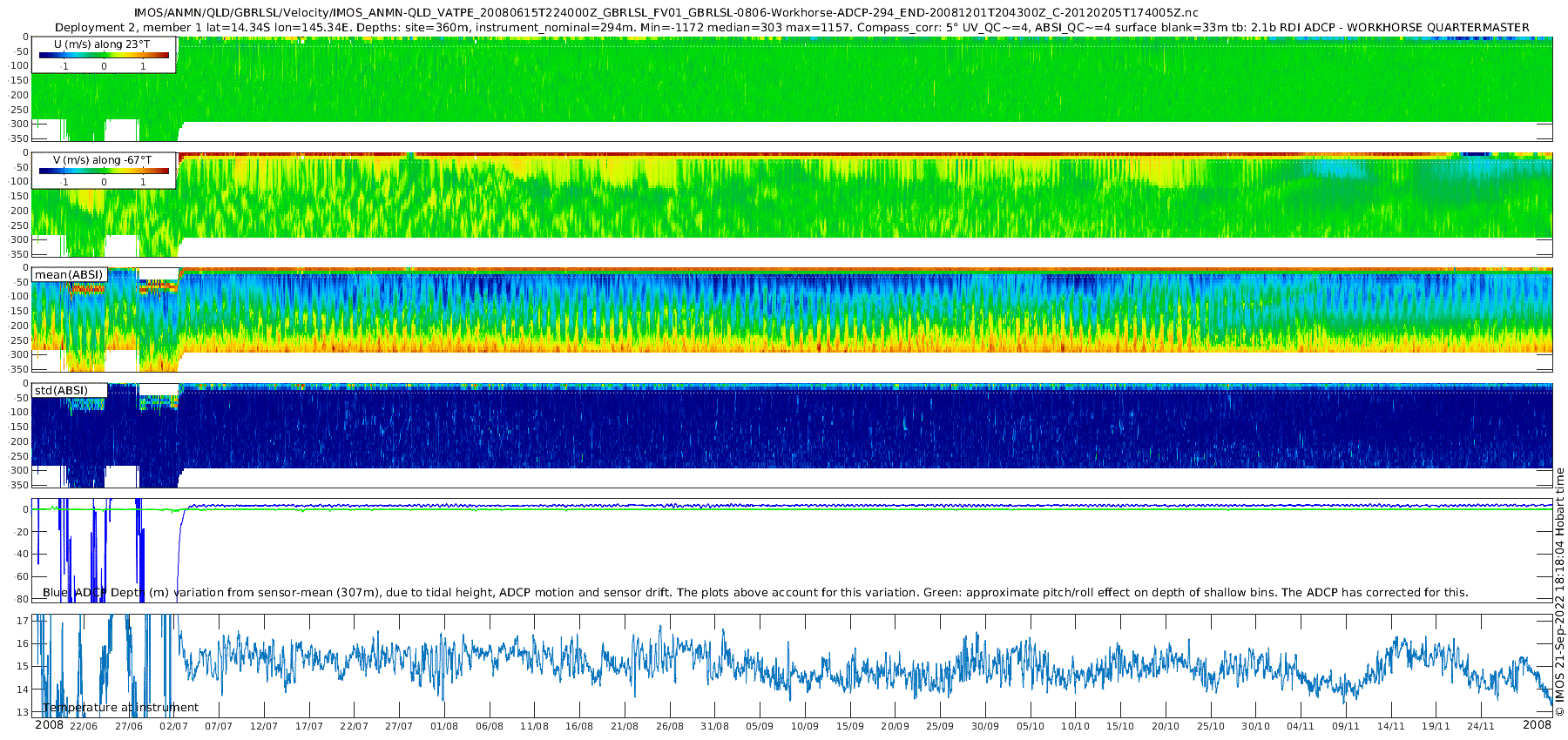Click the '10/09' date tick label
The image size is (1568, 740).
[x=805, y=726]
